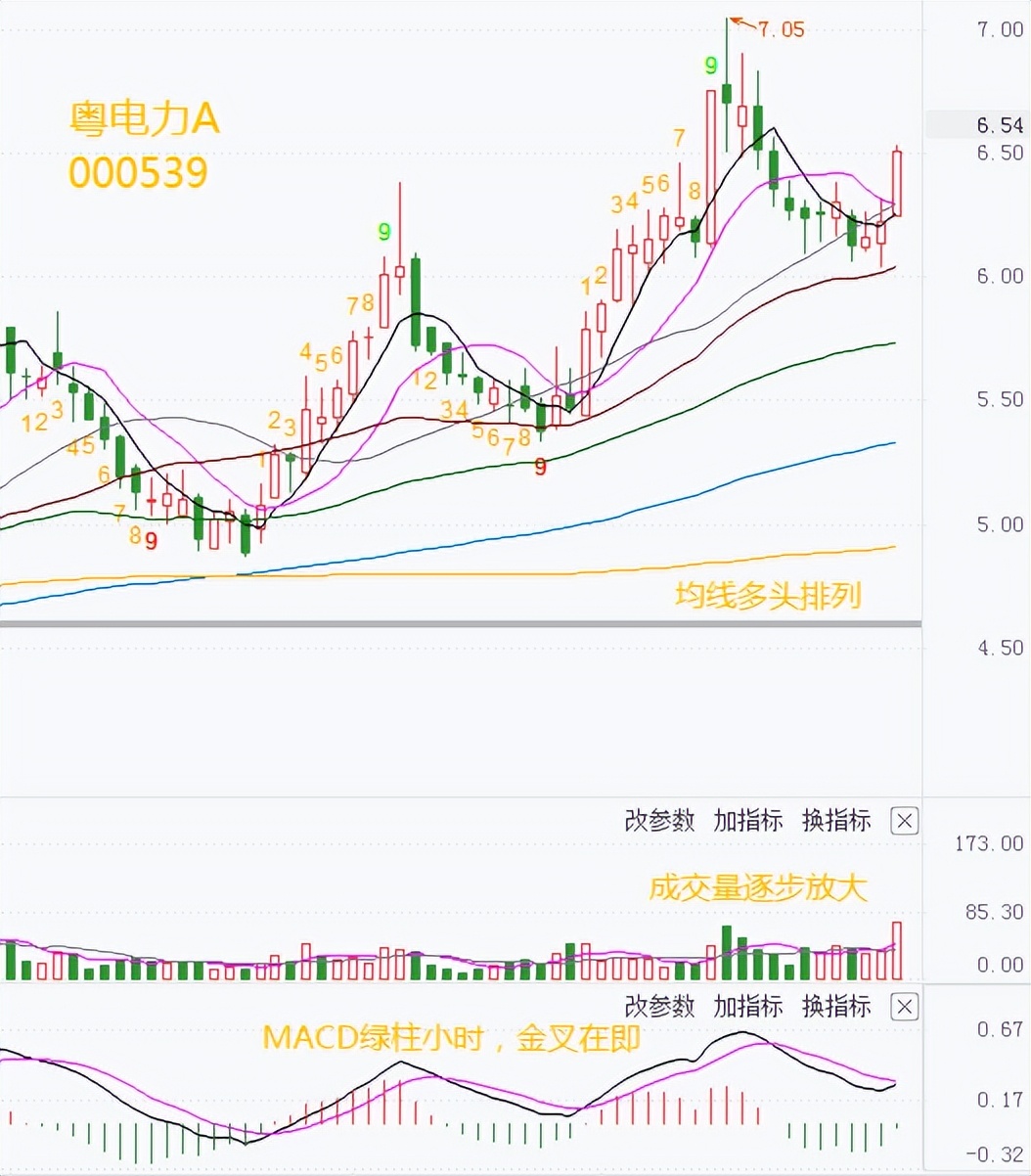Select the highlighted 6.54 current price tag
This screenshot has width=1031, height=1176.
point(998,125)
